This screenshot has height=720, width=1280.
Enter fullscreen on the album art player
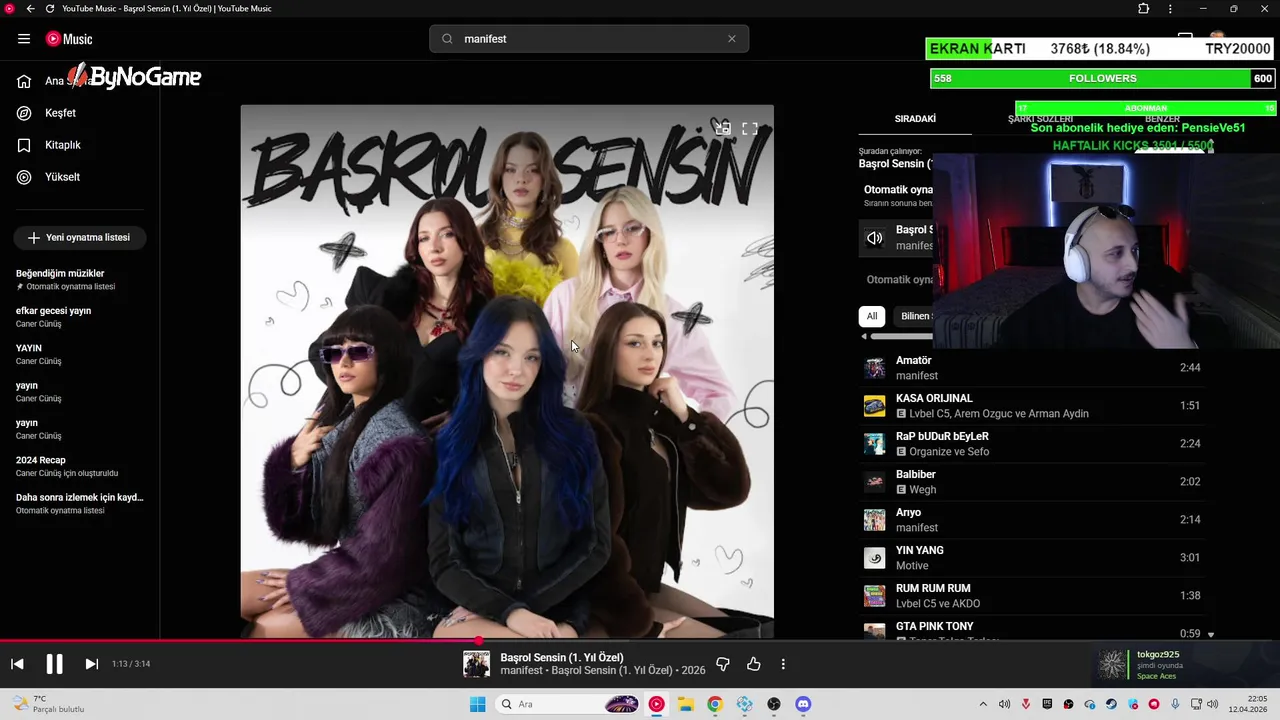[750, 128]
